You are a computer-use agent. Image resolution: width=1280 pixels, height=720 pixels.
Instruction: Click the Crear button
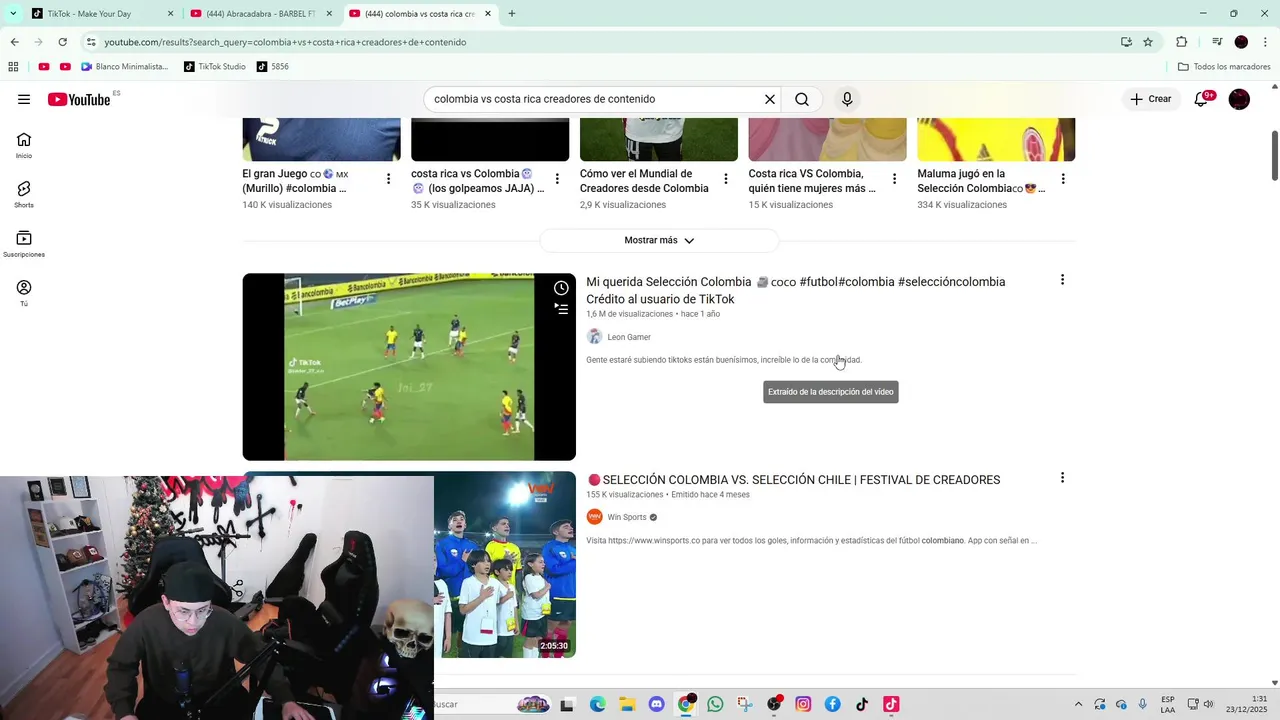click(1150, 99)
